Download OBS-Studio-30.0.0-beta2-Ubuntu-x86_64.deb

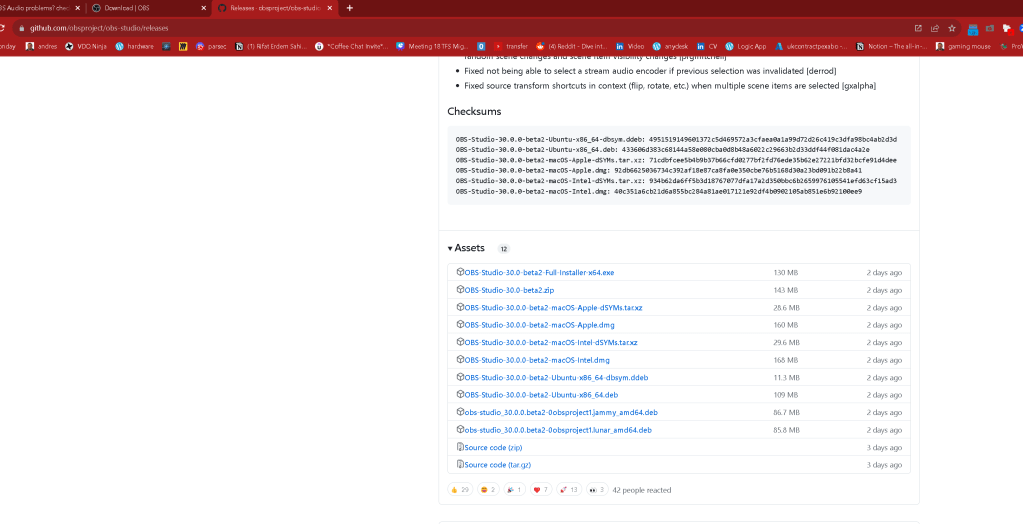tap(541, 395)
